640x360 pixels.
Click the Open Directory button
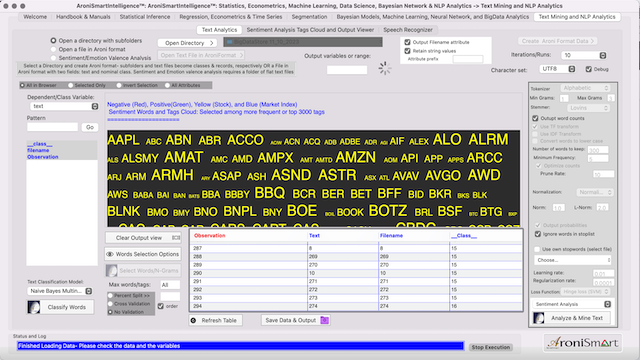pos(188,43)
